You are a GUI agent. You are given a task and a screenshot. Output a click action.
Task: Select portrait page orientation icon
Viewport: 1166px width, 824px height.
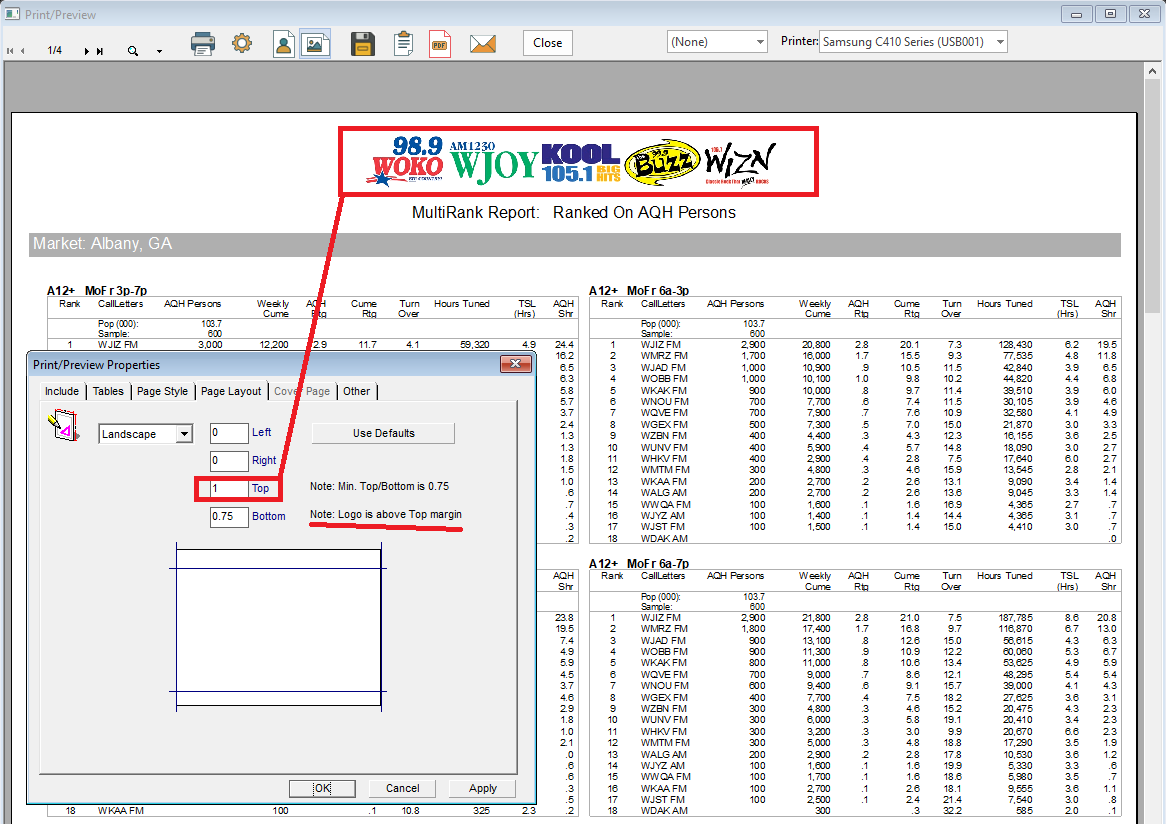tap(283, 44)
